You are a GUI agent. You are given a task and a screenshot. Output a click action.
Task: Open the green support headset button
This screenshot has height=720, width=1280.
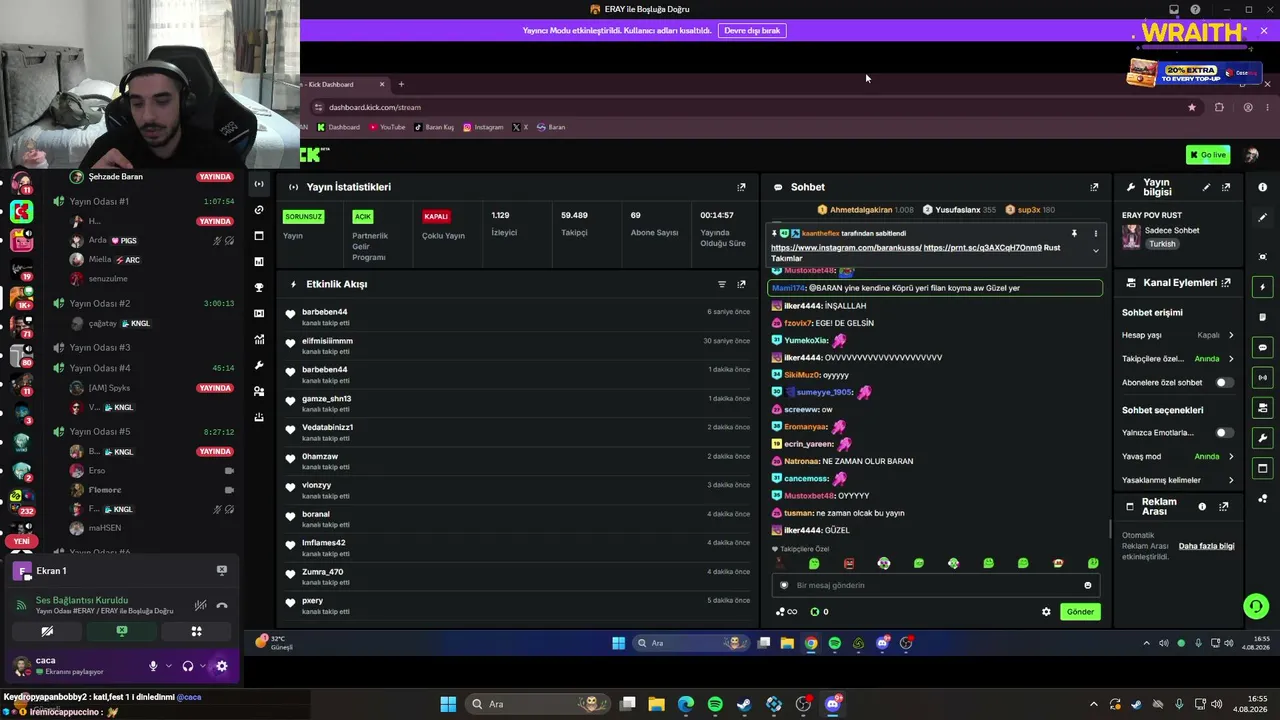tap(1255, 606)
